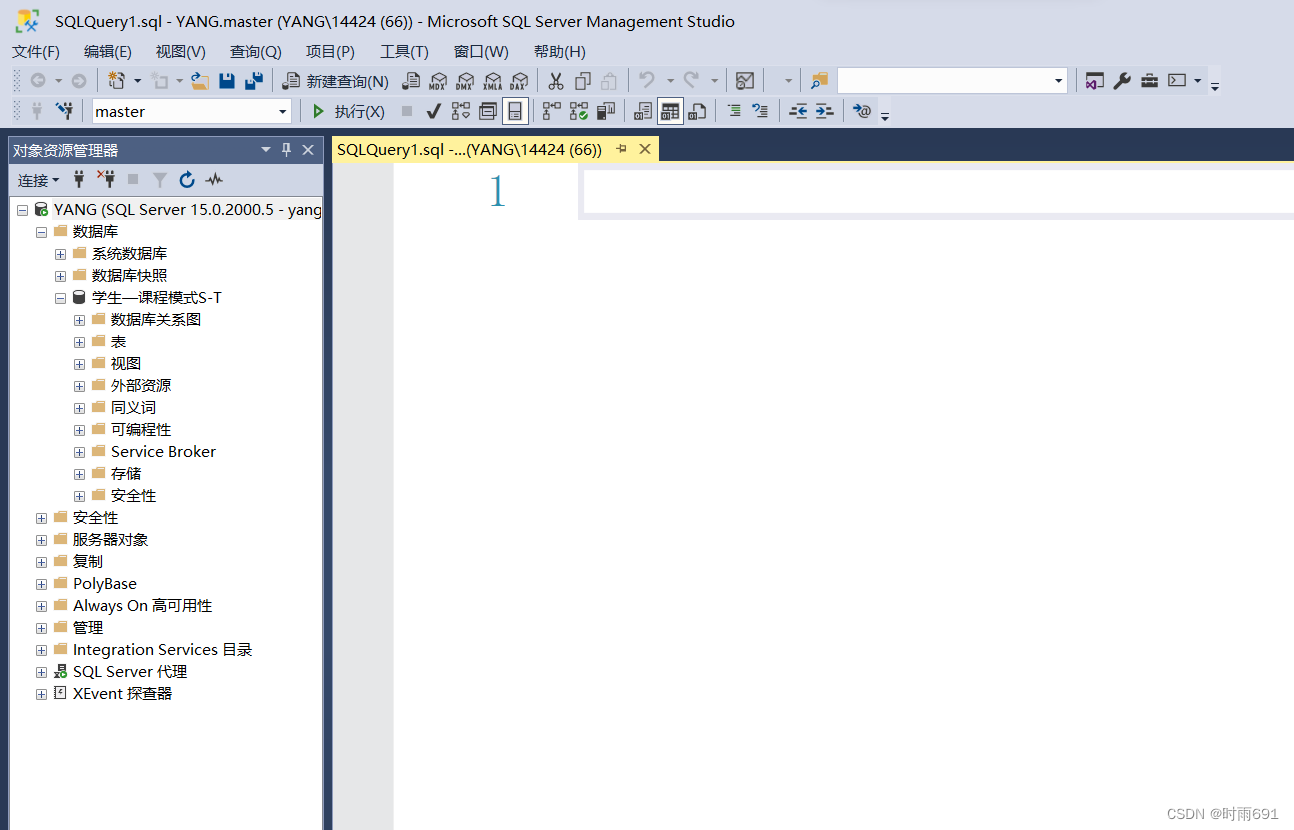Click the Solution Explorer window icon
This screenshot has width=1294, height=830.
[1095, 81]
